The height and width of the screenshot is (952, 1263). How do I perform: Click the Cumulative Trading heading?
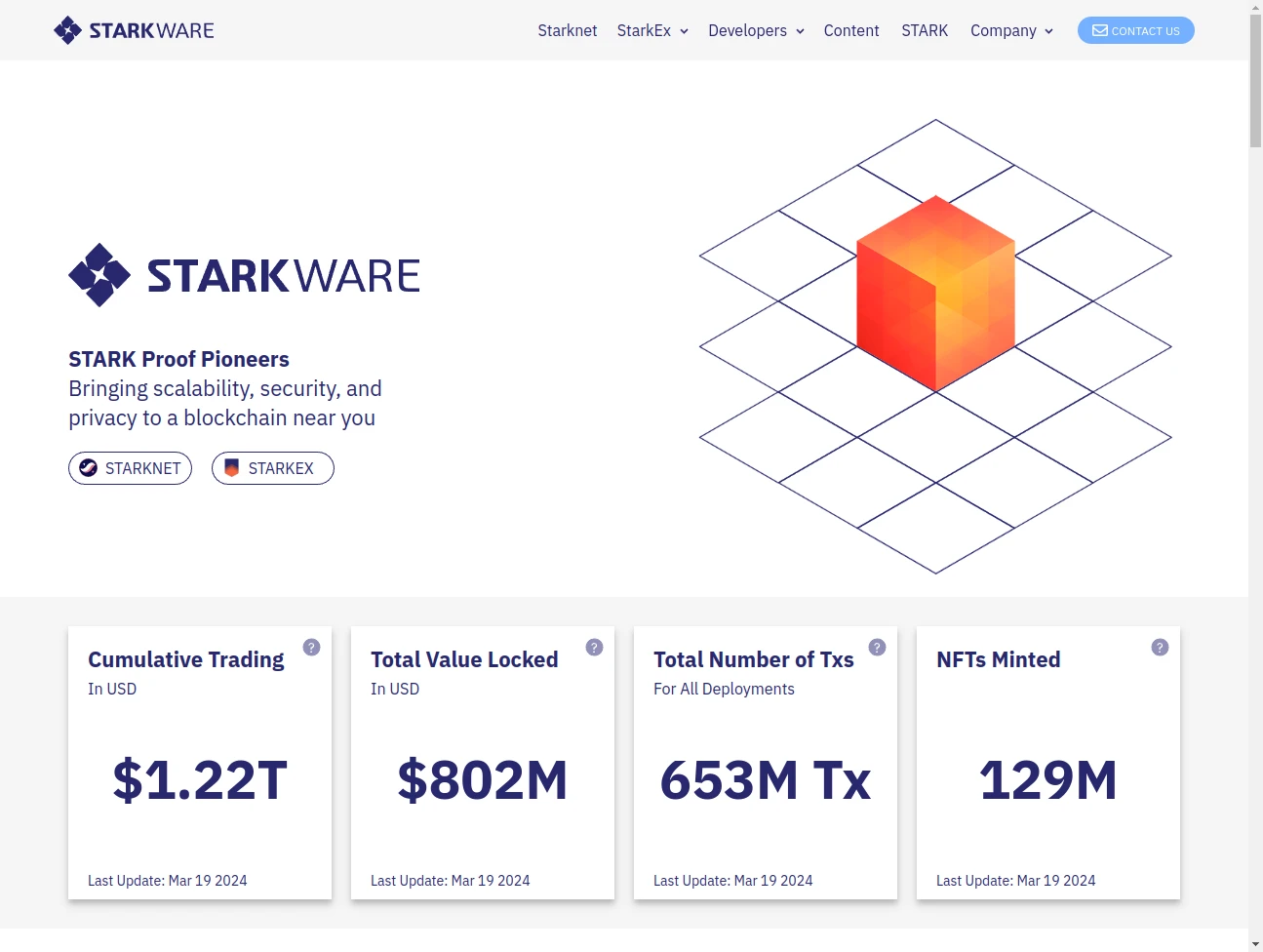tap(186, 659)
